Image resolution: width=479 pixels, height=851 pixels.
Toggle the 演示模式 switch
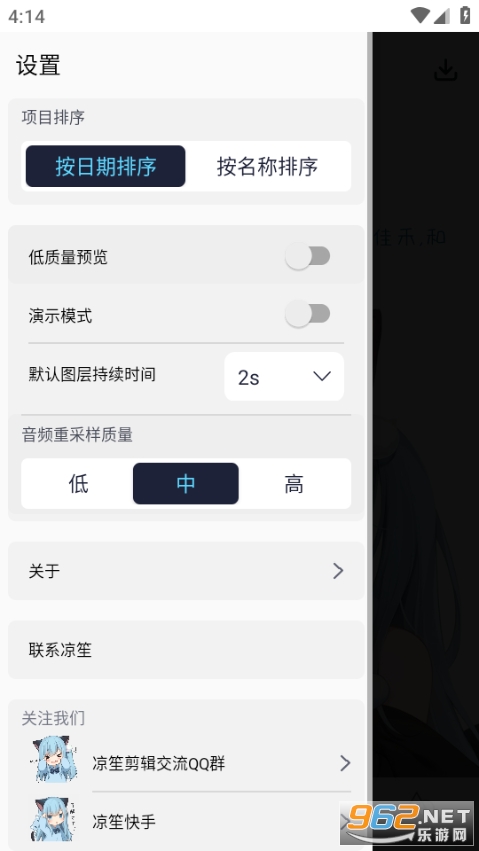[308, 315]
